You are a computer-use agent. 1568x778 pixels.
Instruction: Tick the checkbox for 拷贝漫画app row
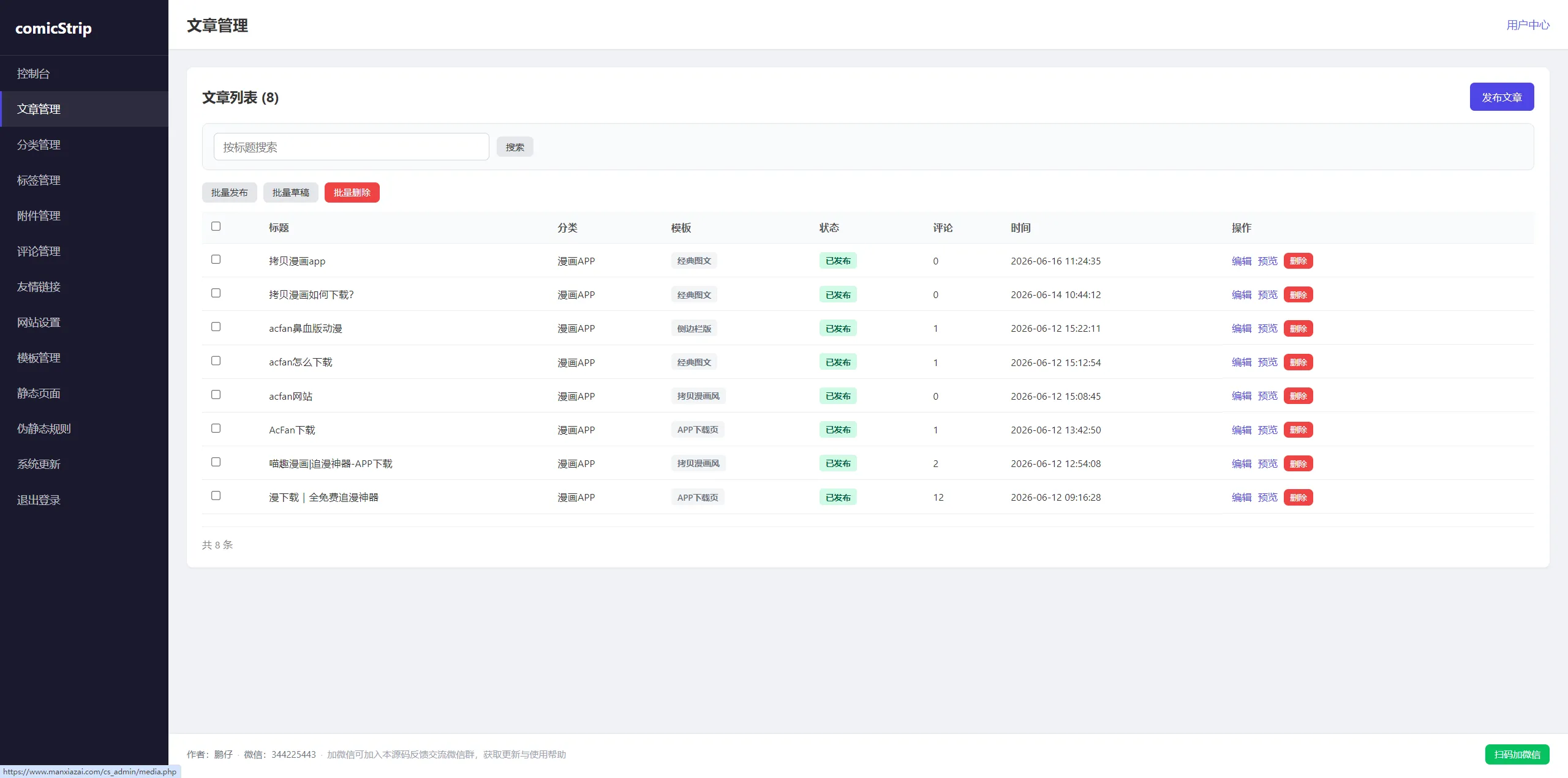pyautogui.click(x=216, y=260)
